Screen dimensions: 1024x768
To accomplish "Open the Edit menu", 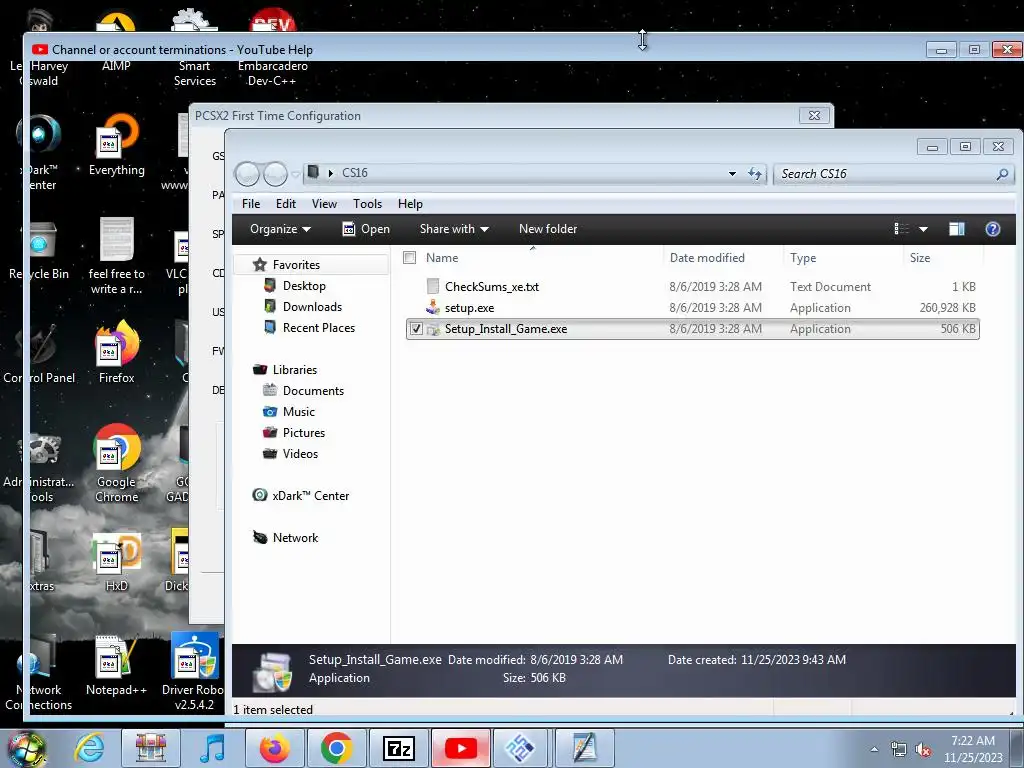I will tap(285, 204).
